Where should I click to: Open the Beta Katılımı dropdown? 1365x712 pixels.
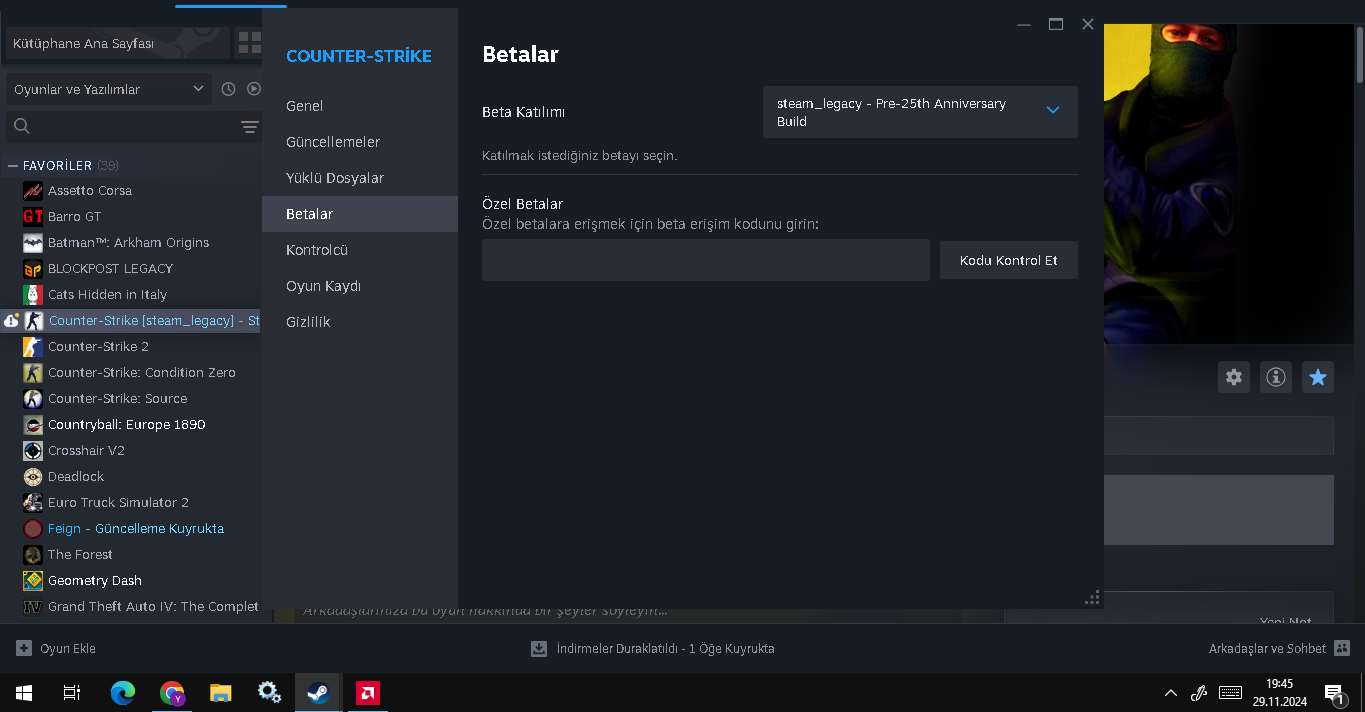click(920, 112)
